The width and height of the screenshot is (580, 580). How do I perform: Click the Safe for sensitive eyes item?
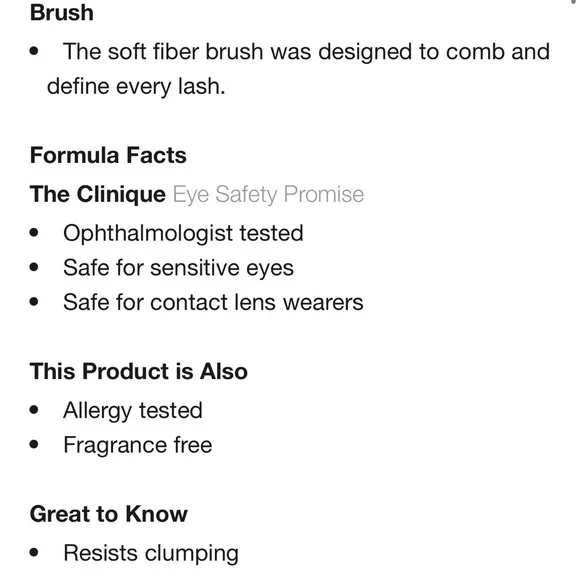click(x=178, y=268)
